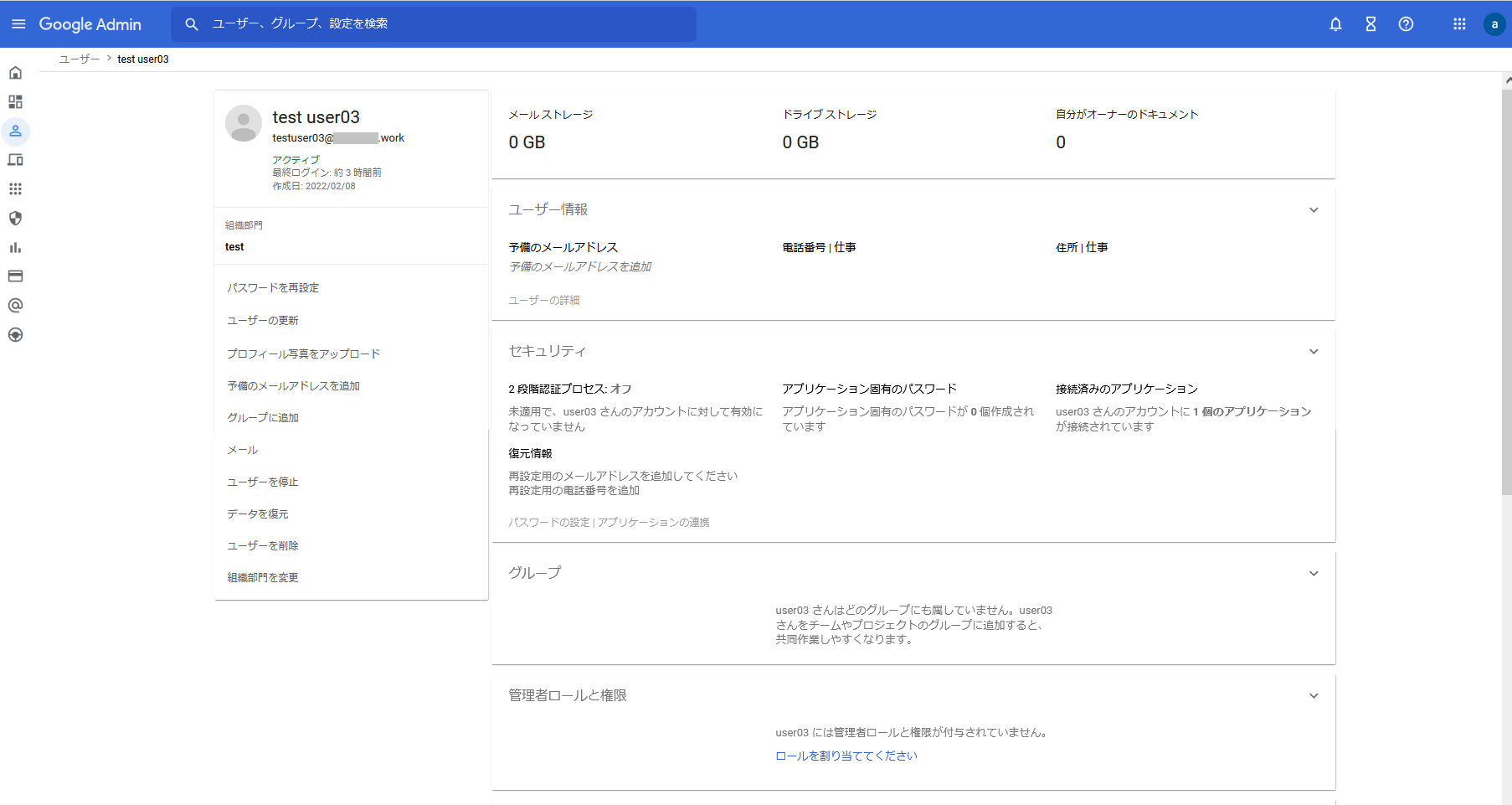The width and height of the screenshot is (1512, 805).
Task: Navigate to ユーザー breadcrumb
Action: pyautogui.click(x=80, y=59)
